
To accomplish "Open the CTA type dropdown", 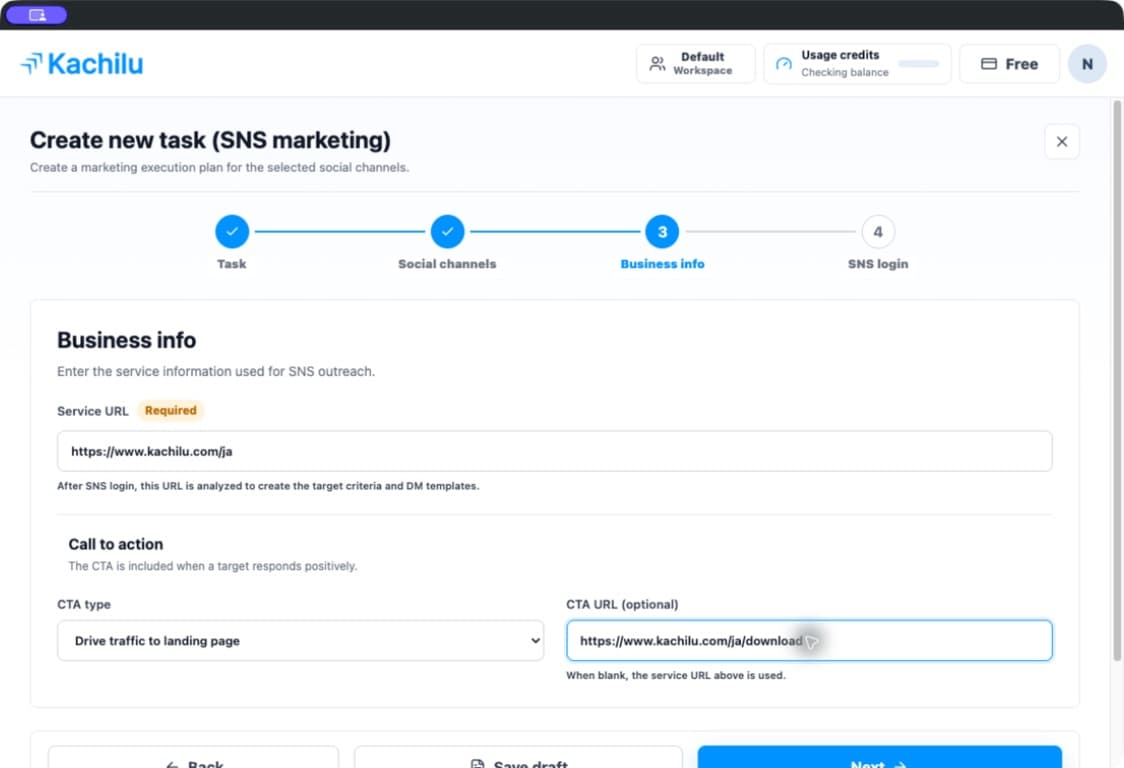I will [300, 640].
